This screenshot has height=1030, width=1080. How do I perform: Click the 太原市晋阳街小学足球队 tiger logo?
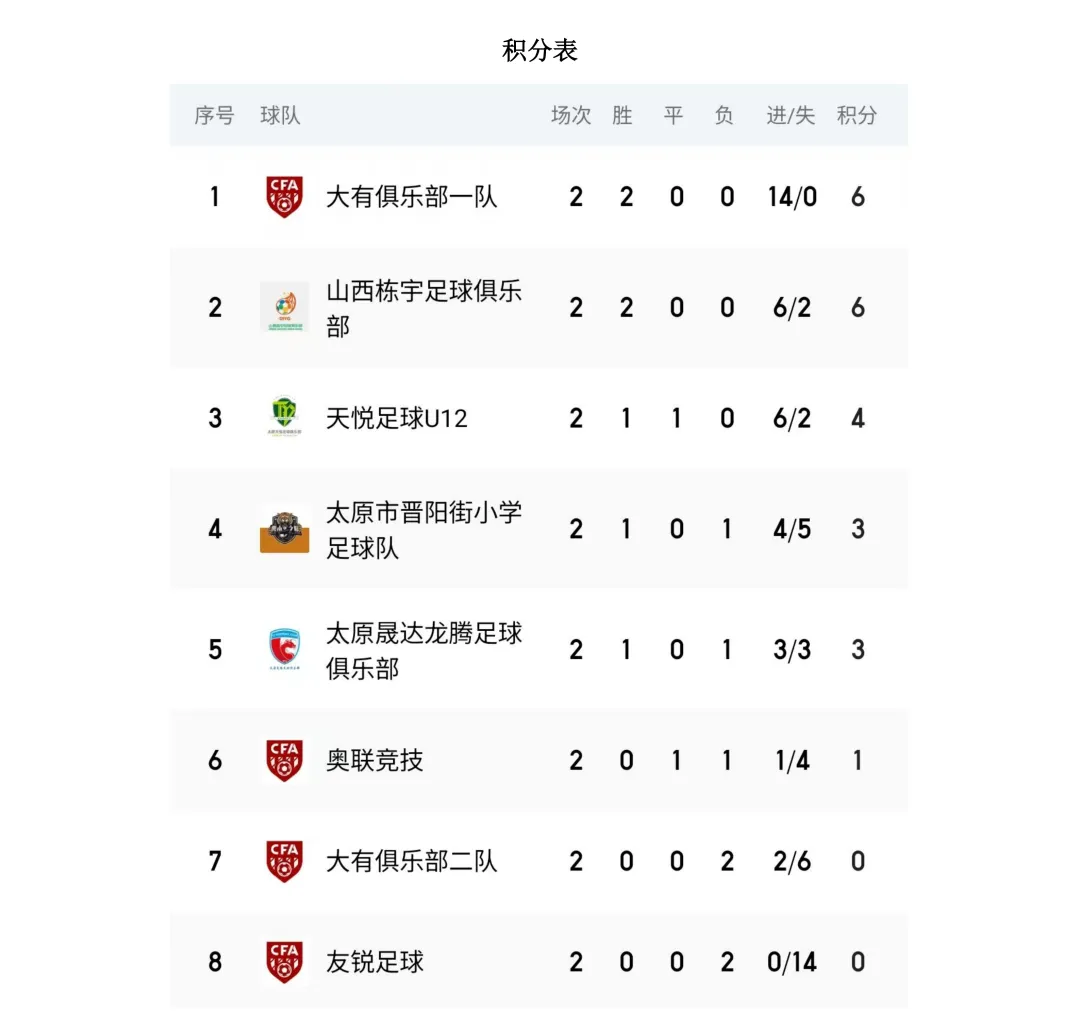(x=284, y=529)
